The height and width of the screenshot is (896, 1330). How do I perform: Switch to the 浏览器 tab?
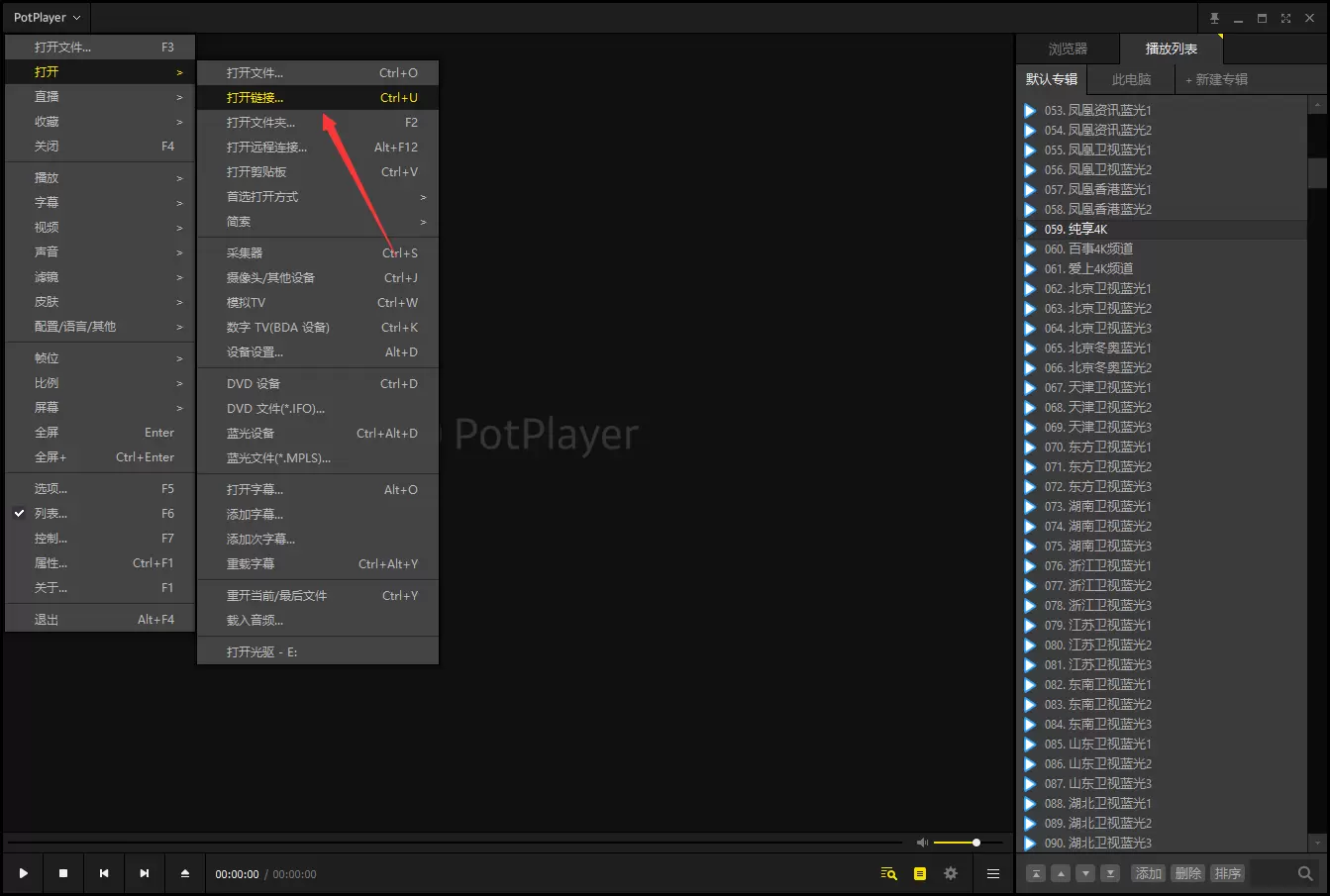point(1068,49)
